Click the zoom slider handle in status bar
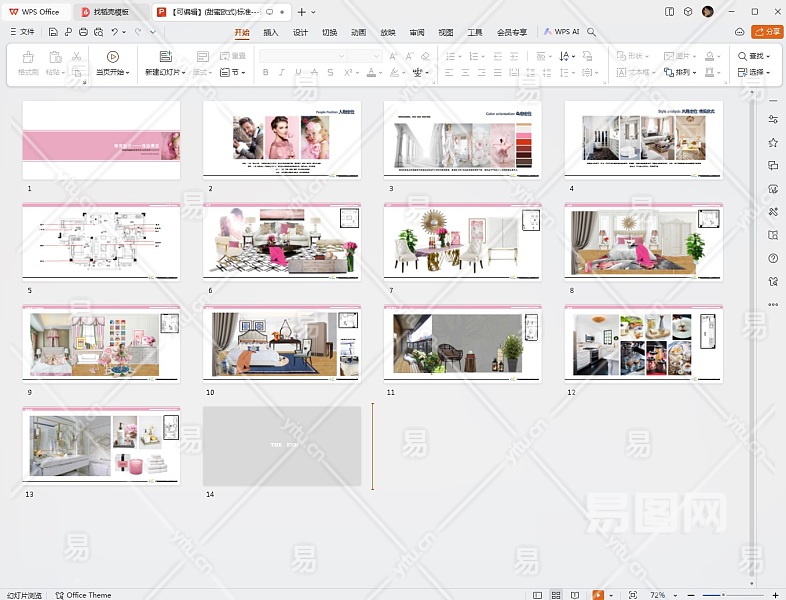Screen dimensions: 786x600 722,595
